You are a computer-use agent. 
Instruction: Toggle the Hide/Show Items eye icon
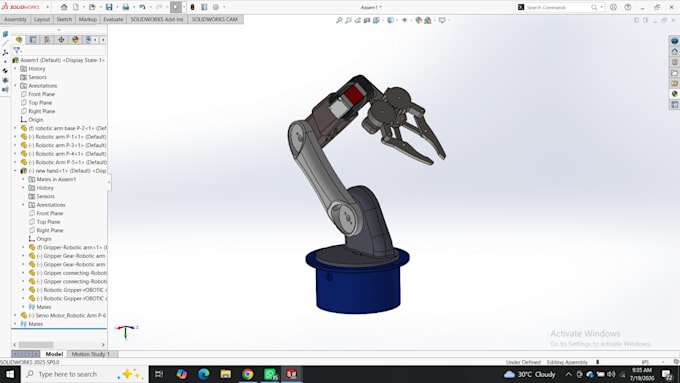coord(405,20)
